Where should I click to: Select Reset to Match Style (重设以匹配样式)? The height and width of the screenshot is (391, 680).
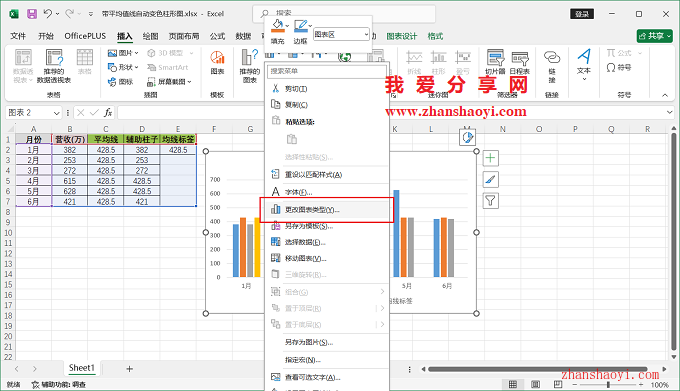[x=327, y=174]
